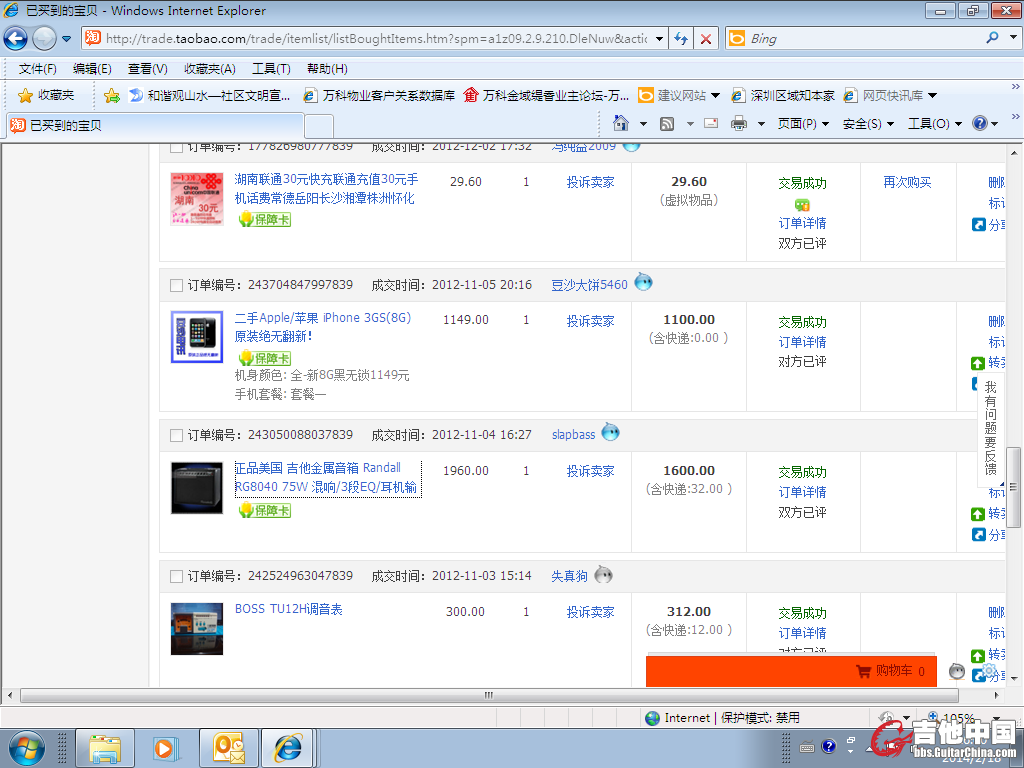Open Wangwang chat icon next to slapbass

click(610, 433)
